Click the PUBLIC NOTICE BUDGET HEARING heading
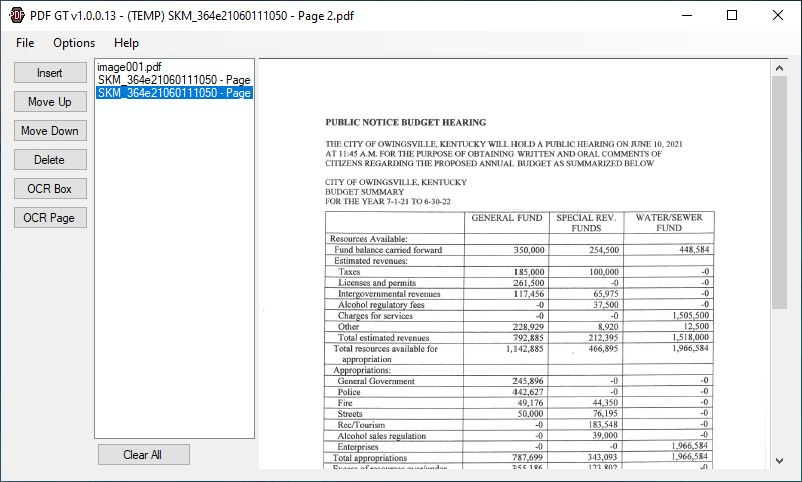 point(406,122)
